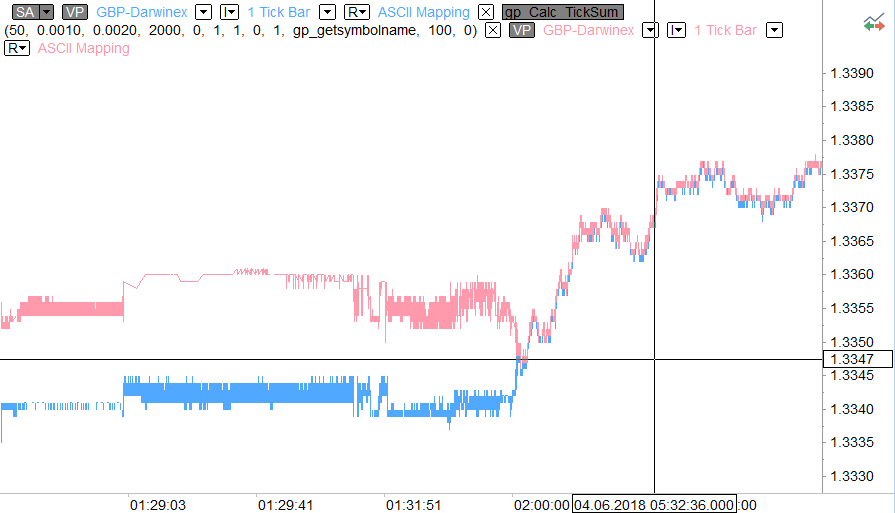Open the SA dropdown arrow
The image size is (895, 513).
47,12
